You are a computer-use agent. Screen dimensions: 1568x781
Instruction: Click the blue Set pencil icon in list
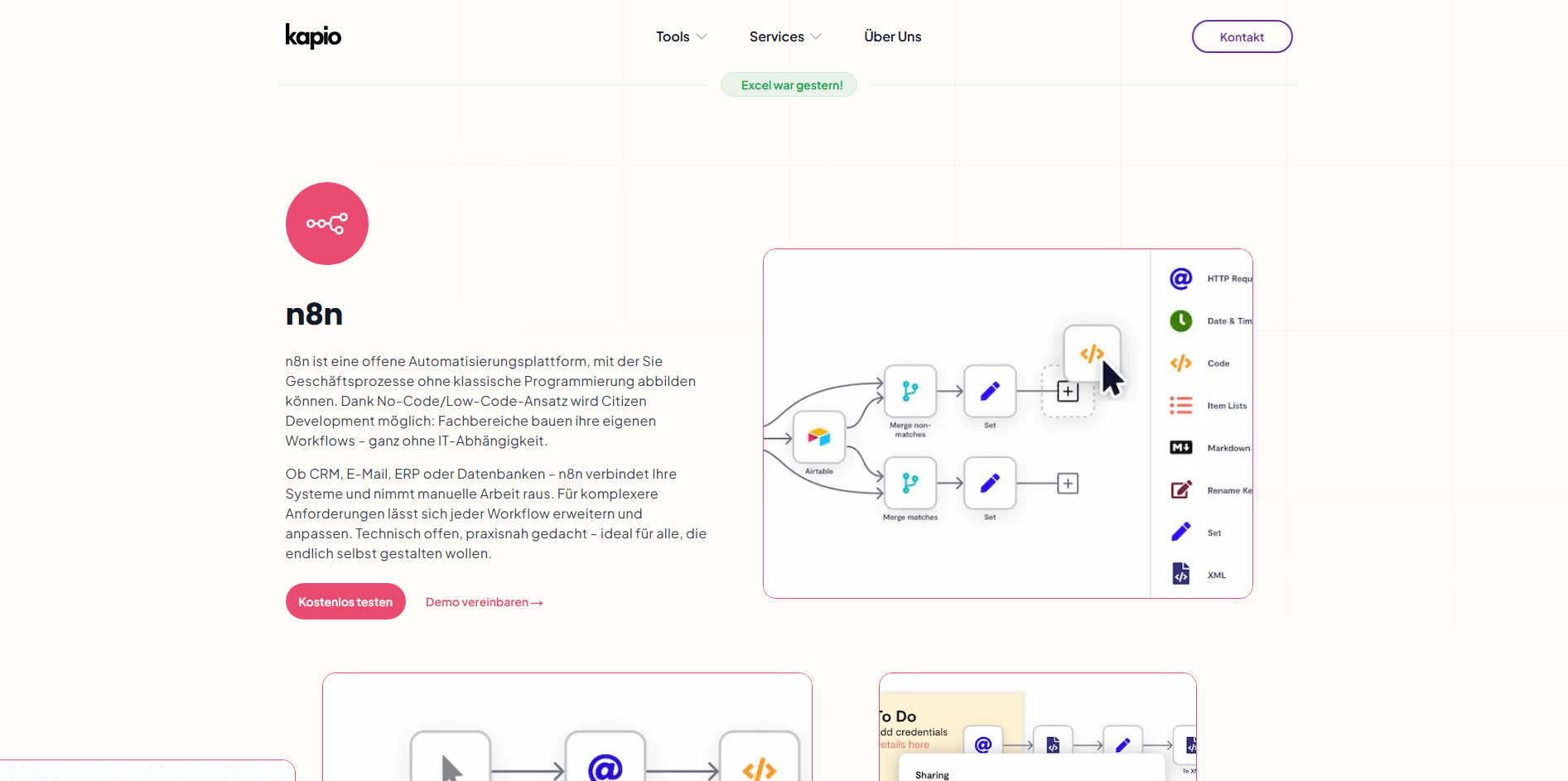[x=1180, y=533]
